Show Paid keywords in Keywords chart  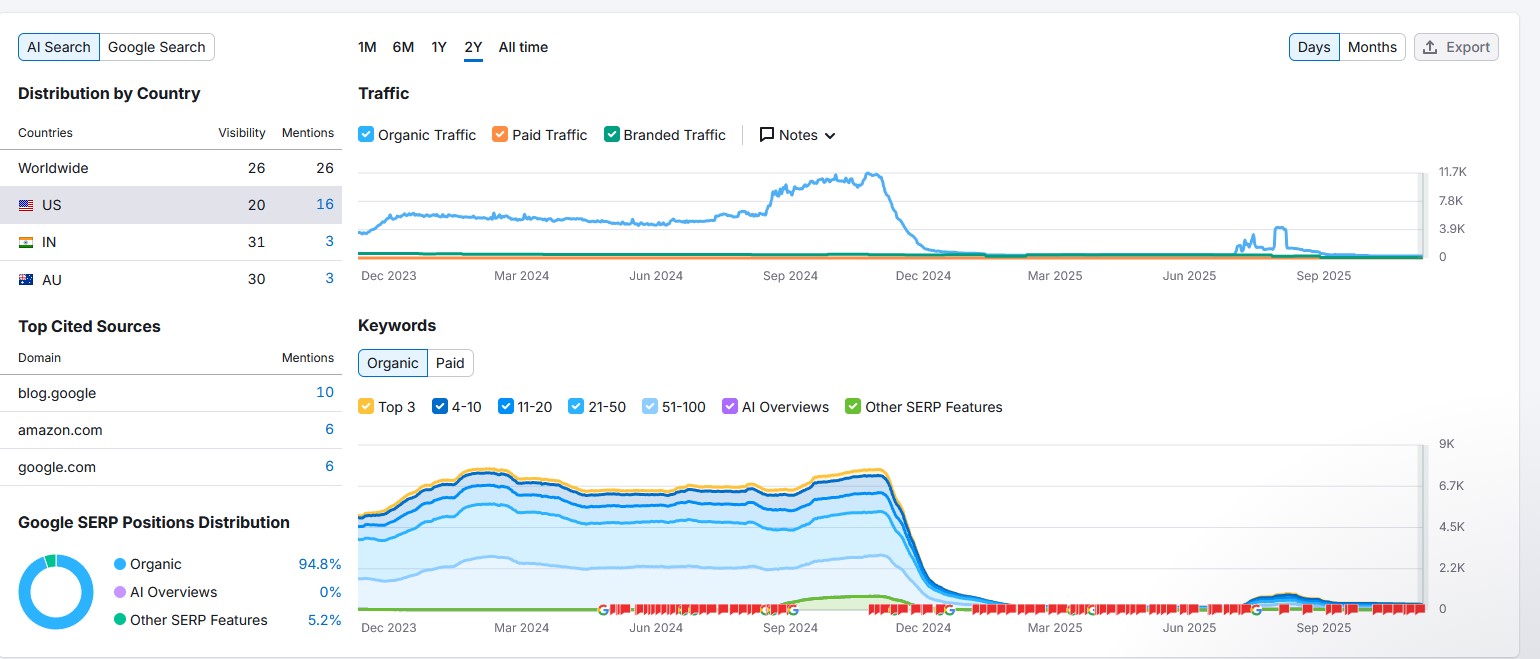tap(450, 363)
